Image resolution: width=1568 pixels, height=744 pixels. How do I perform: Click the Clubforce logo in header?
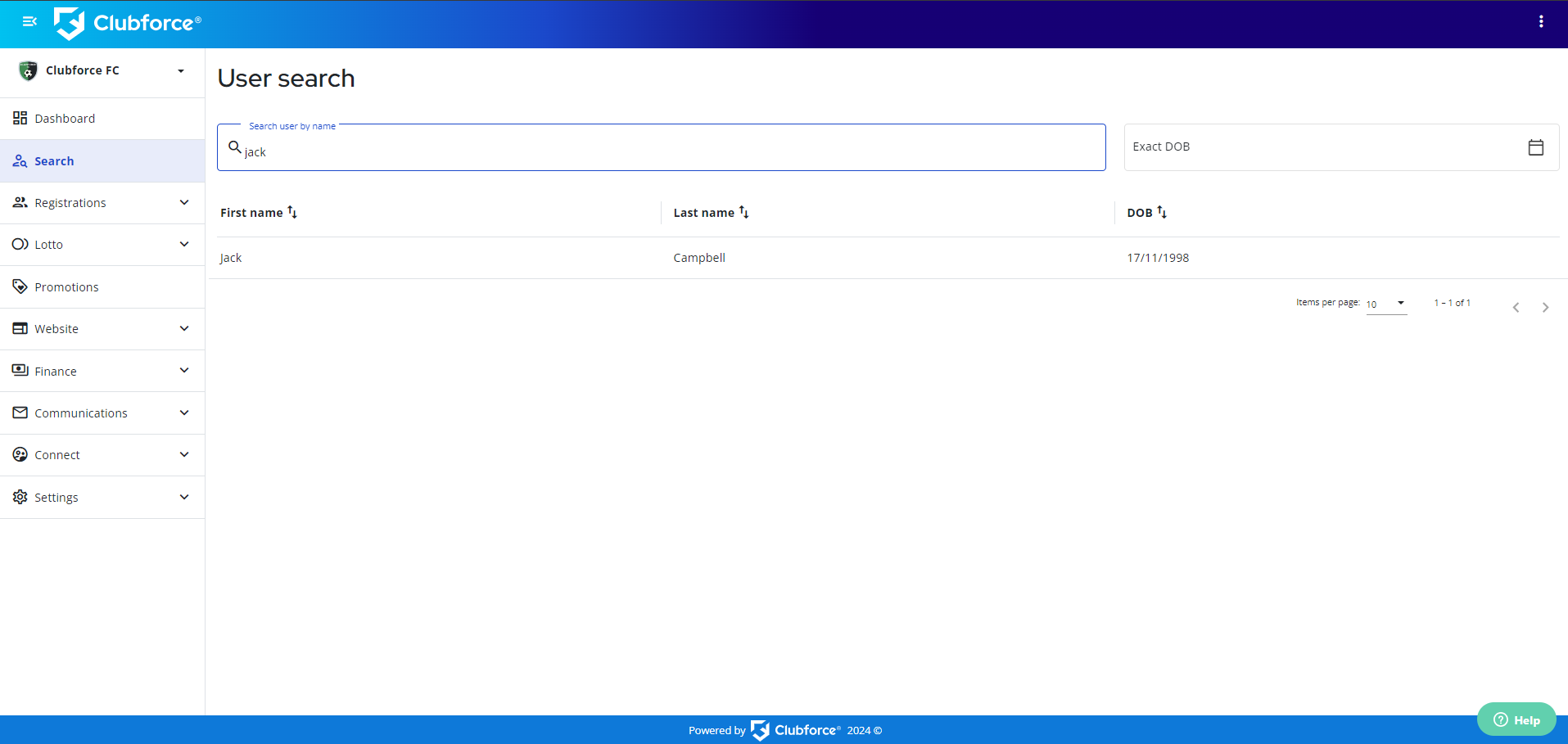[127, 23]
